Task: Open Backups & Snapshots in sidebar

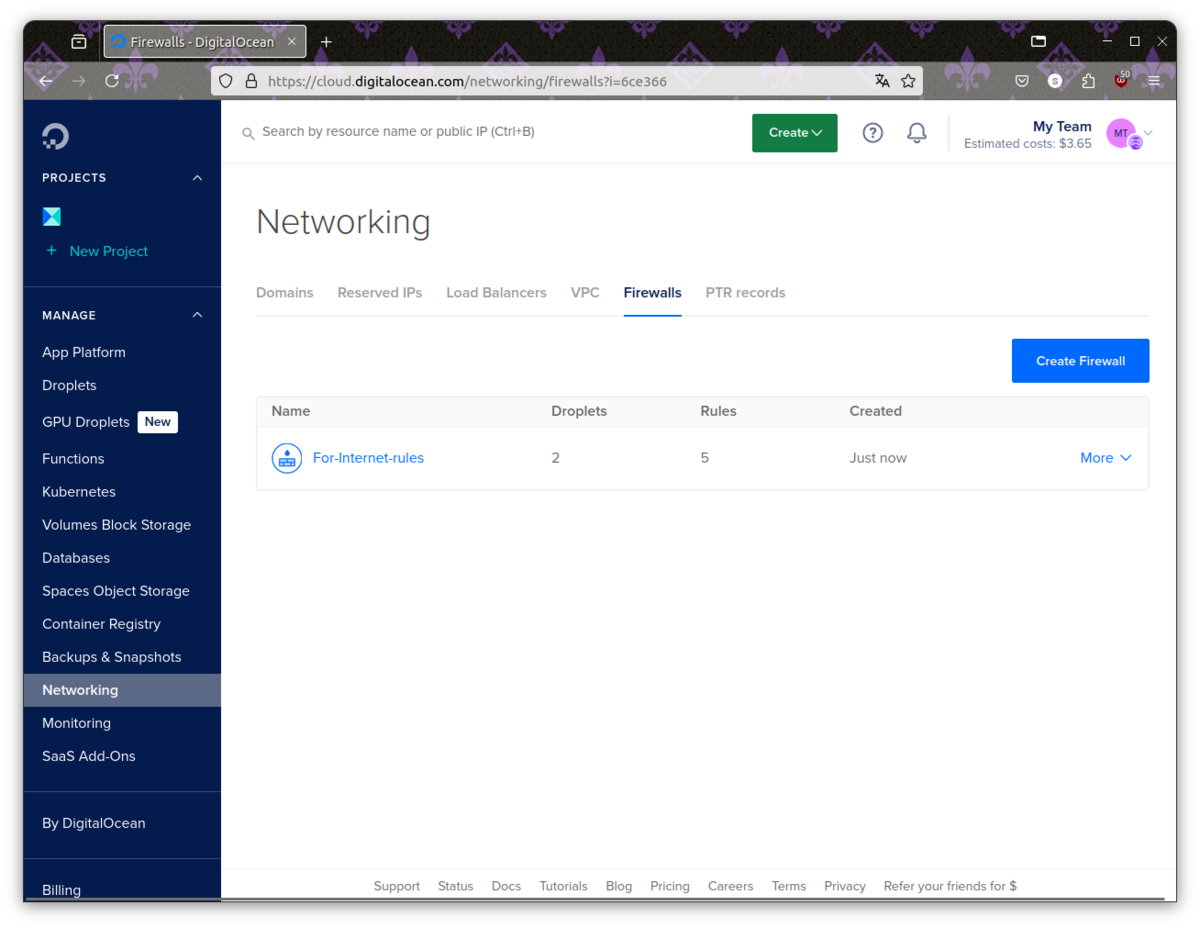Action: tap(112, 656)
